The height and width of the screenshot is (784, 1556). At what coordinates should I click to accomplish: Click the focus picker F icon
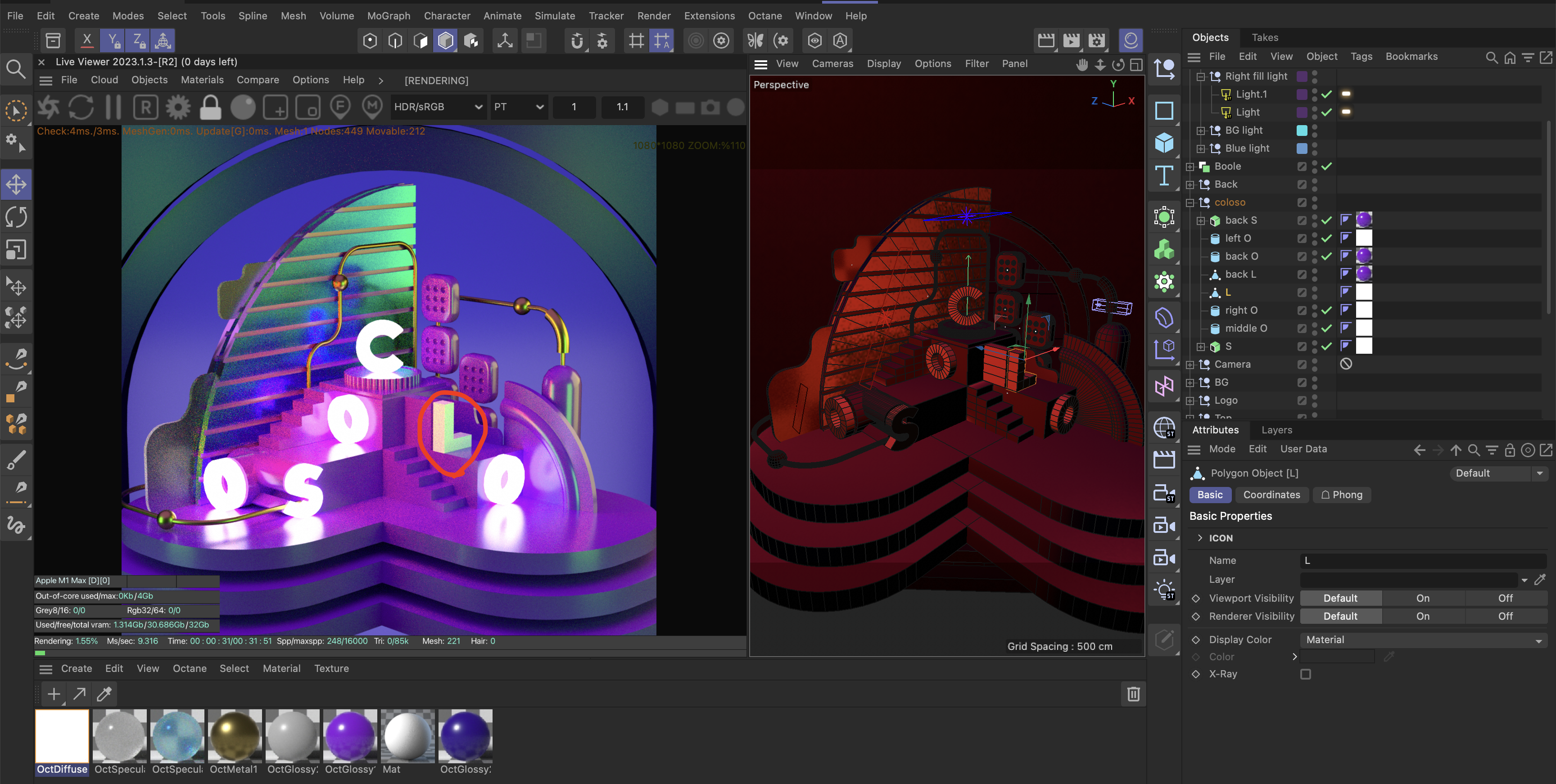[x=340, y=107]
